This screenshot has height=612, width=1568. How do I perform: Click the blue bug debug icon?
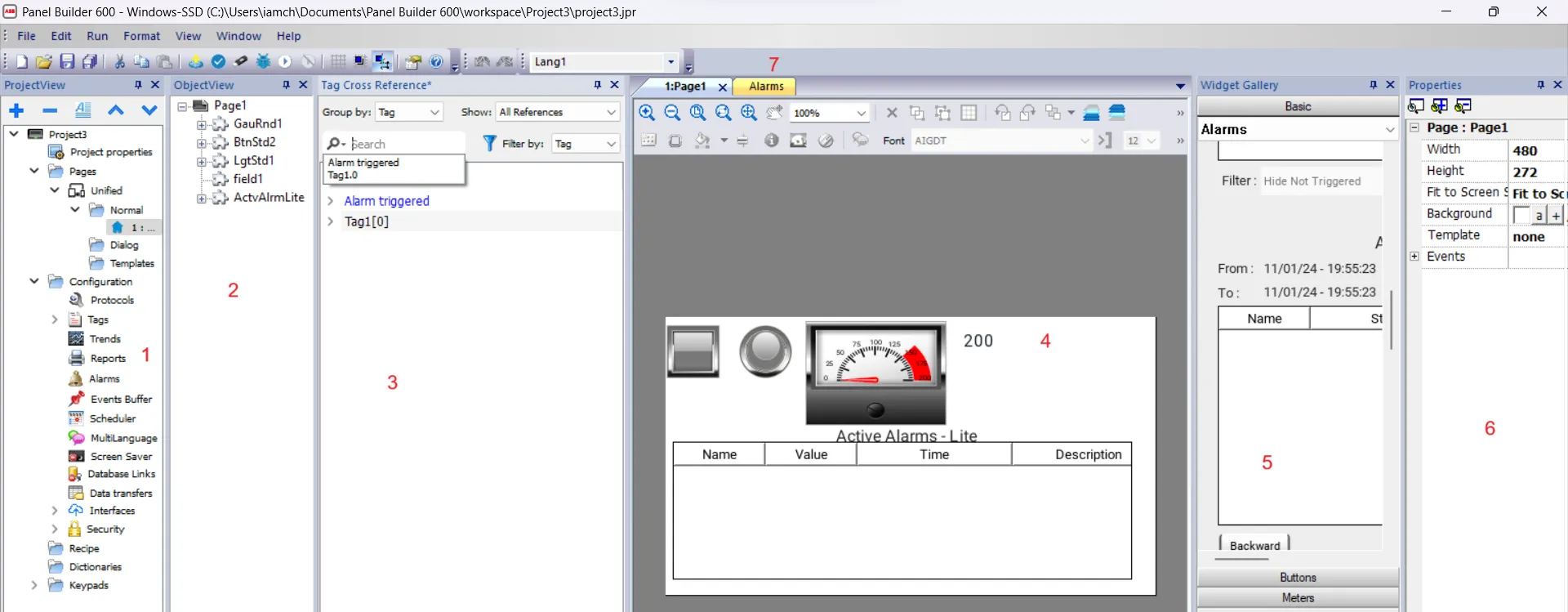click(263, 62)
